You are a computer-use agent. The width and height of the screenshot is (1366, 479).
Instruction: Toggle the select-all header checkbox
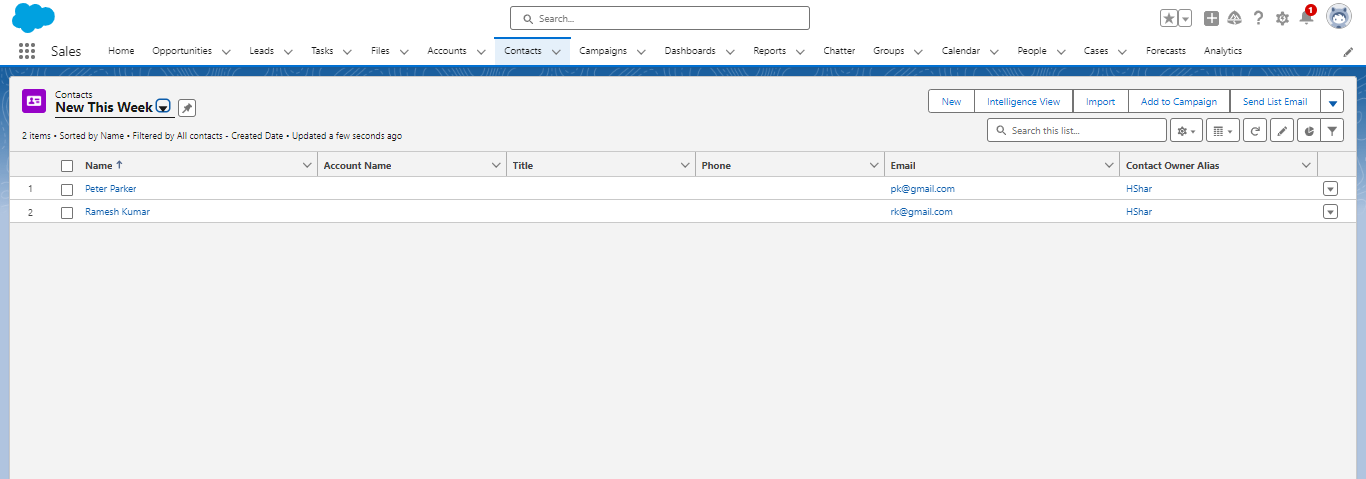point(67,166)
